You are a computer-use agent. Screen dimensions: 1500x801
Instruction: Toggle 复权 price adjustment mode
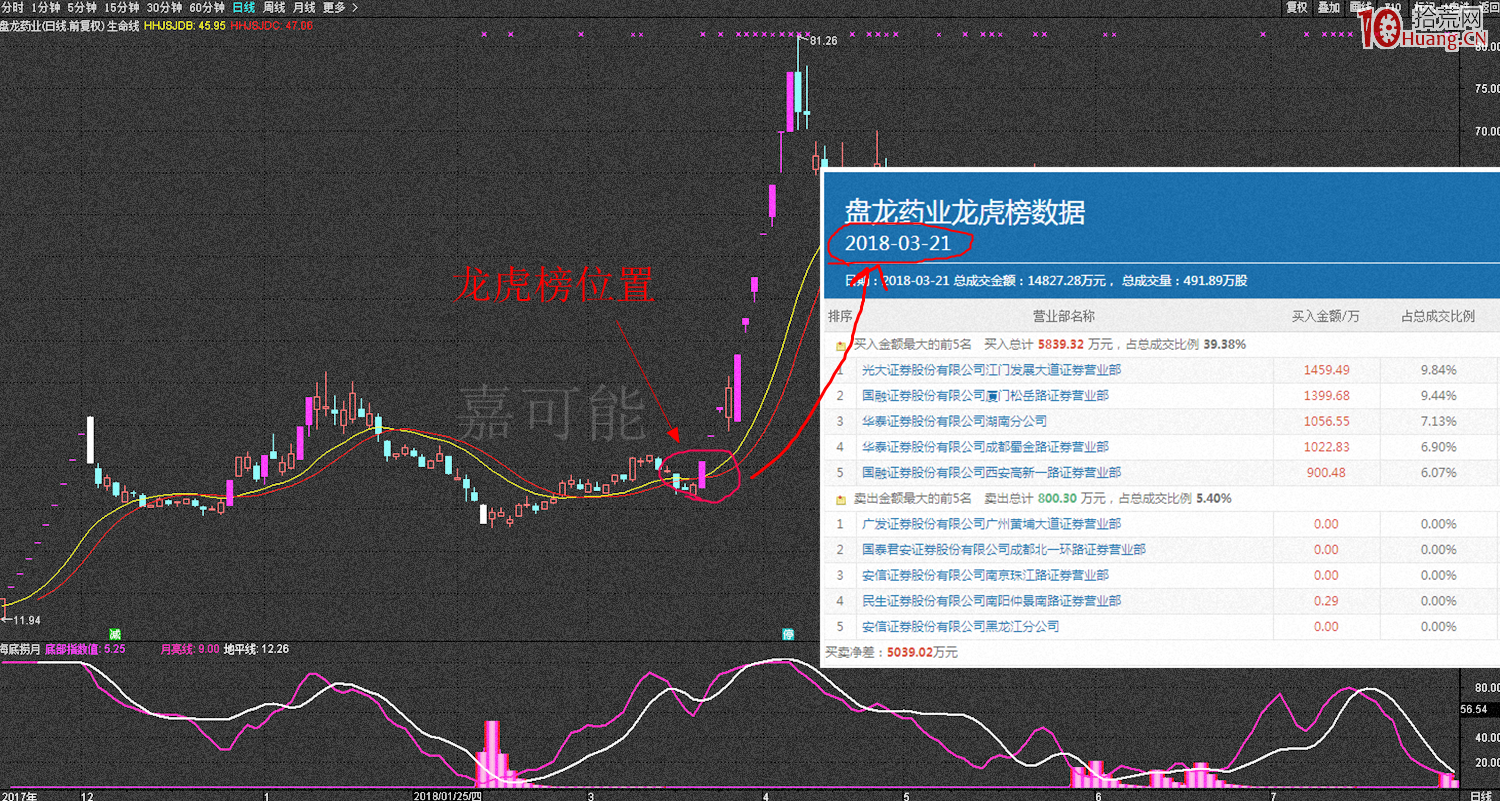[1296, 7]
